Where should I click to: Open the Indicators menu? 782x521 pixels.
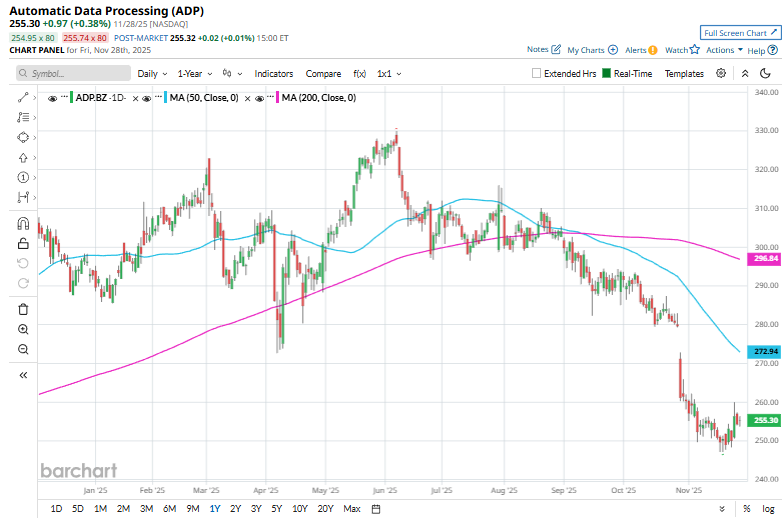pyautogui.click(x=274, y=73)
